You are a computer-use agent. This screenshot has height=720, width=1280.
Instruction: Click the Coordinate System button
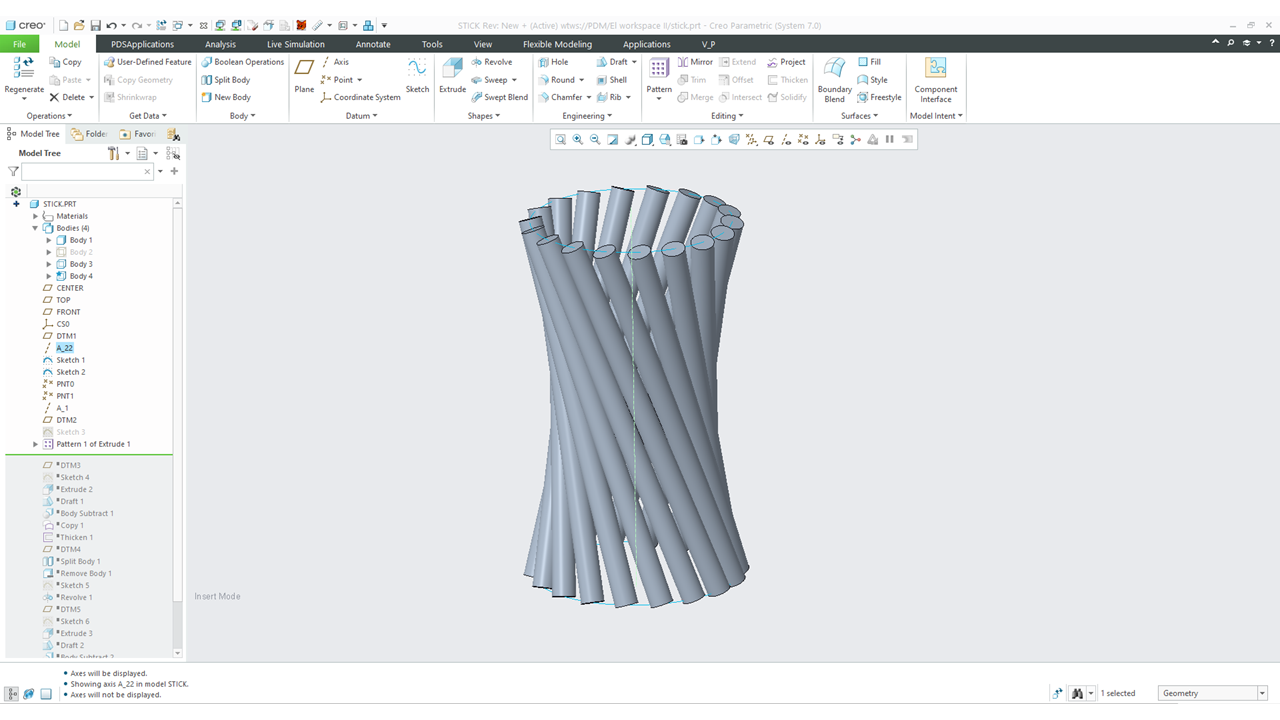(x=360, y=97)
